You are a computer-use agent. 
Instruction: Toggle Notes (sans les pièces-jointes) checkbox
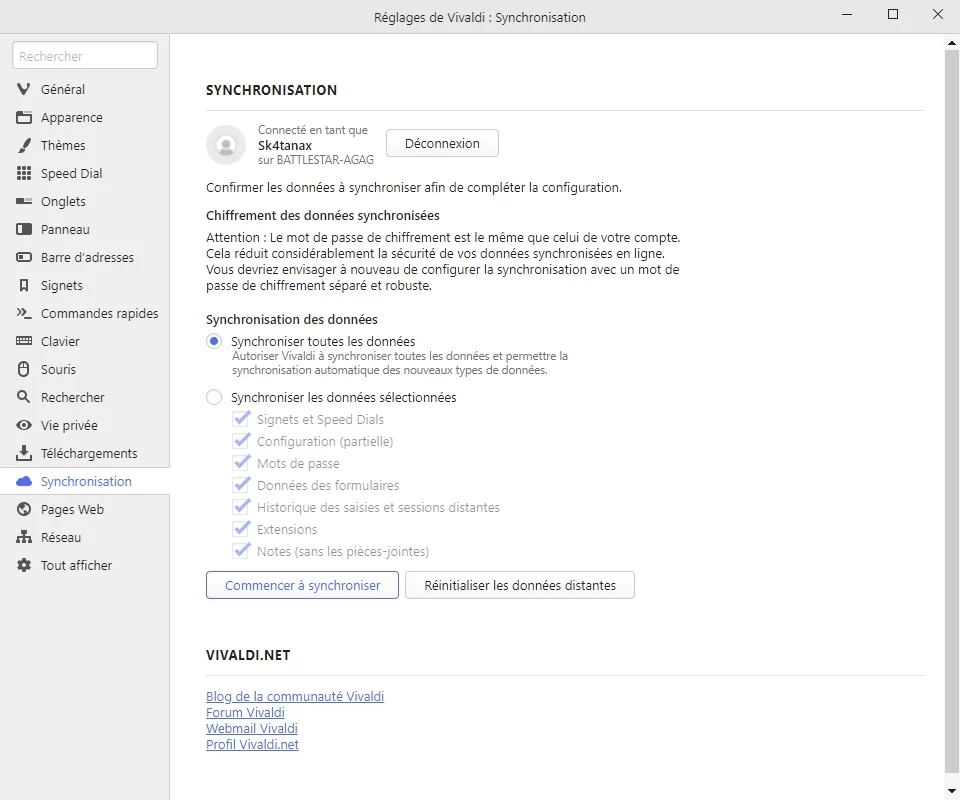[241, 551]
